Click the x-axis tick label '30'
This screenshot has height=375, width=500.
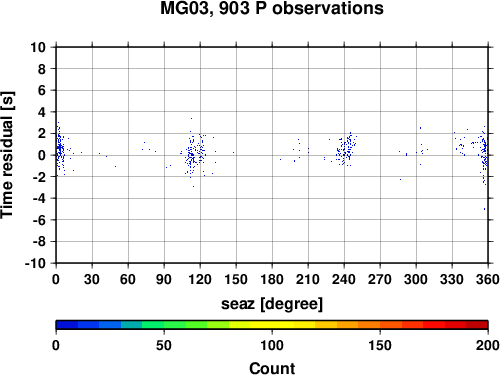coord(92,279)
